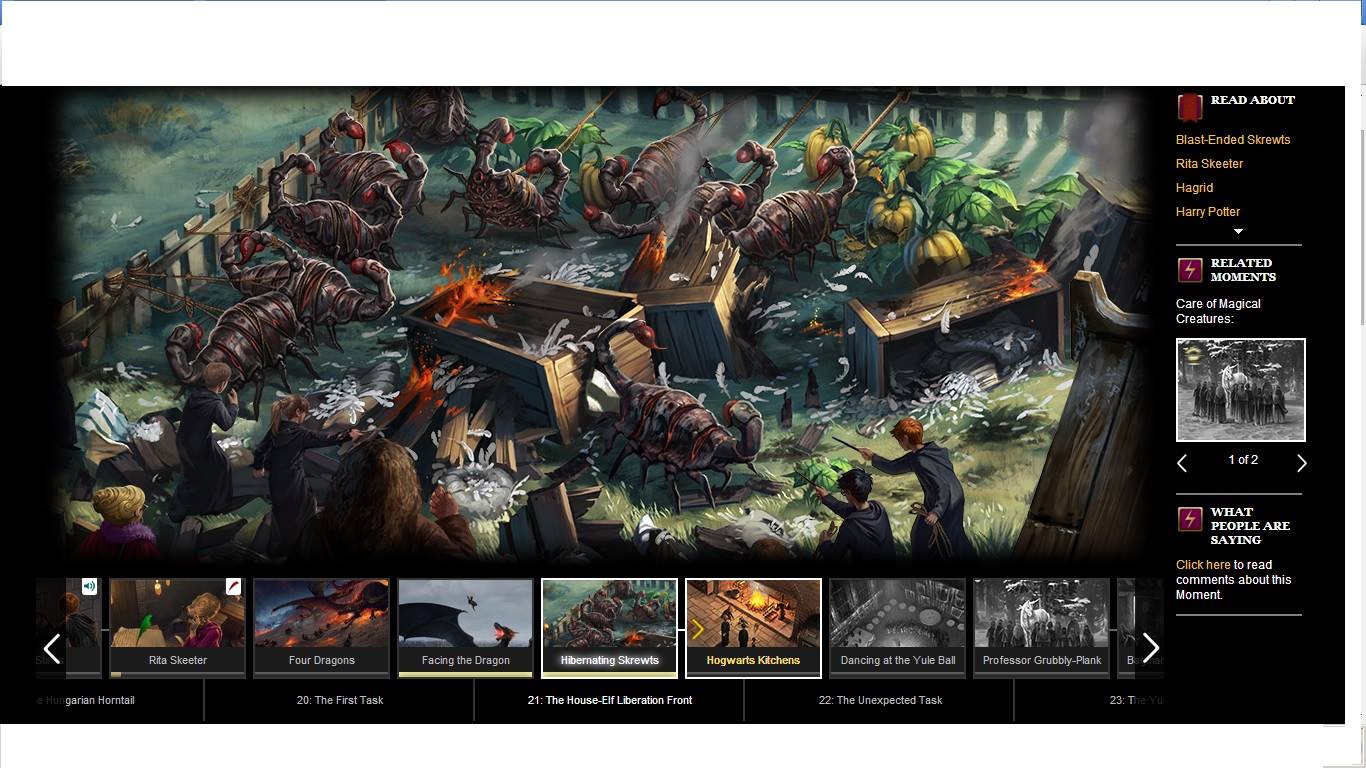This screenshot has width=1366, height=768.
Task: Open the Care of Magical Creatures related thumbnail
Action: point(1241,390)
